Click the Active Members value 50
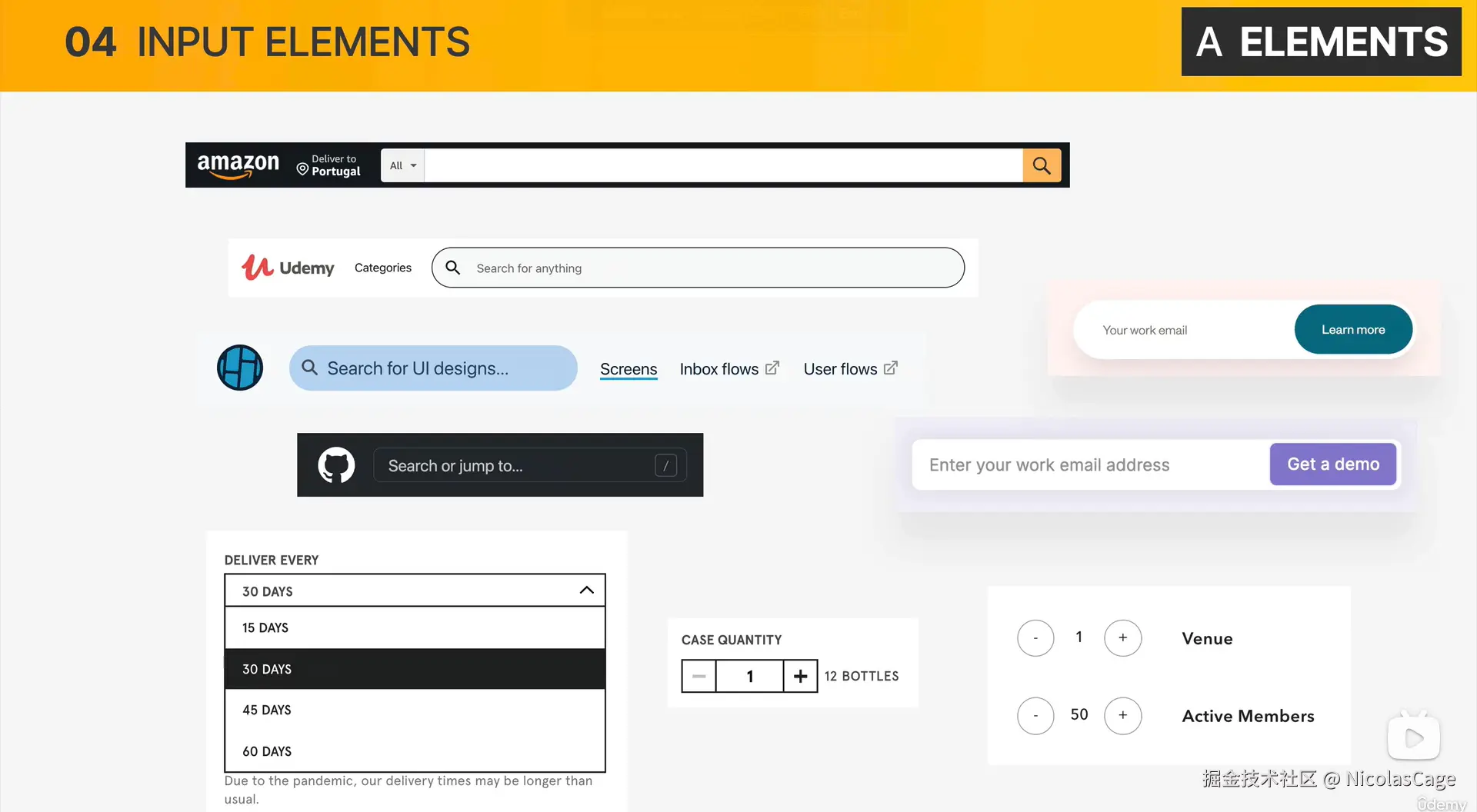The image size is (1477, 812). click(x=1079, y=715)
